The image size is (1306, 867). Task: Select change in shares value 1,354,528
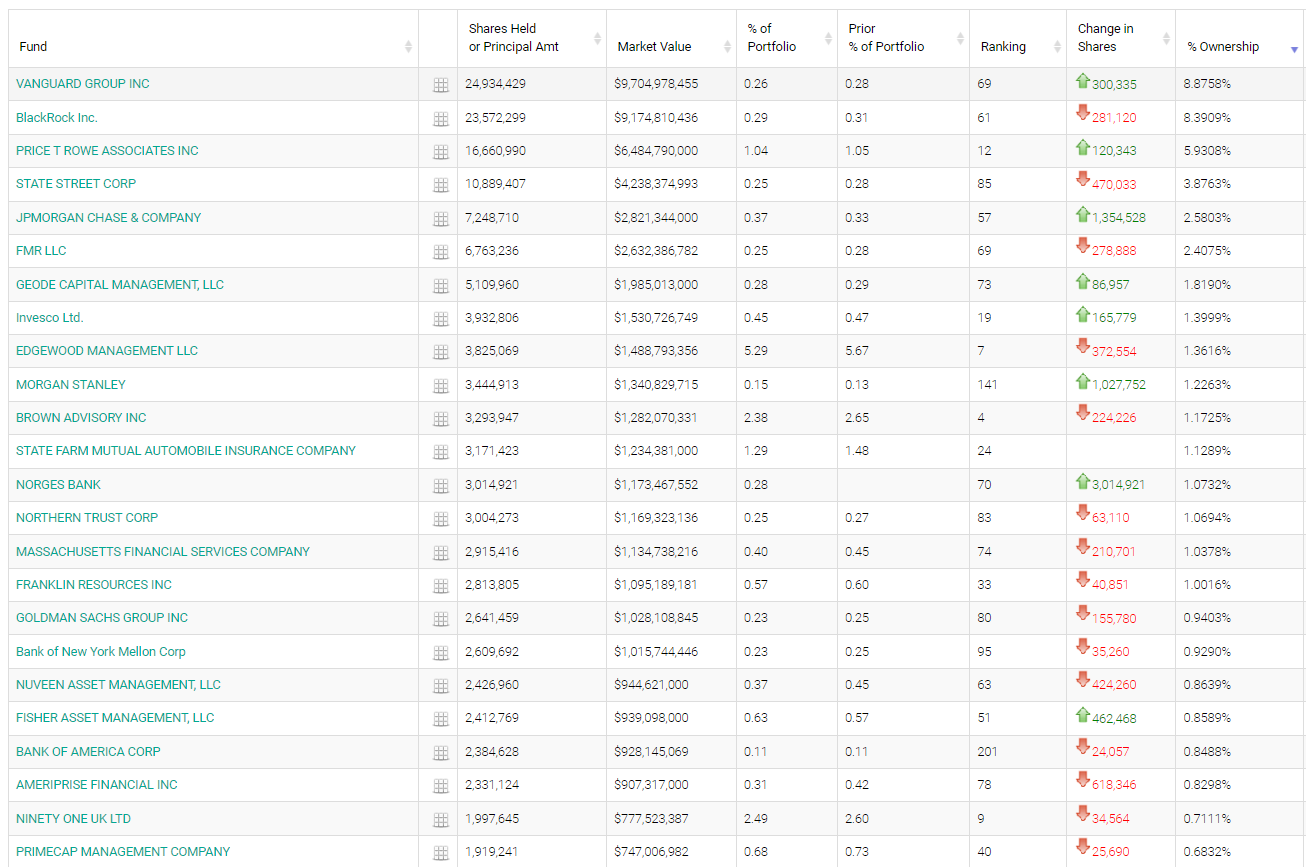(1119, 218)
